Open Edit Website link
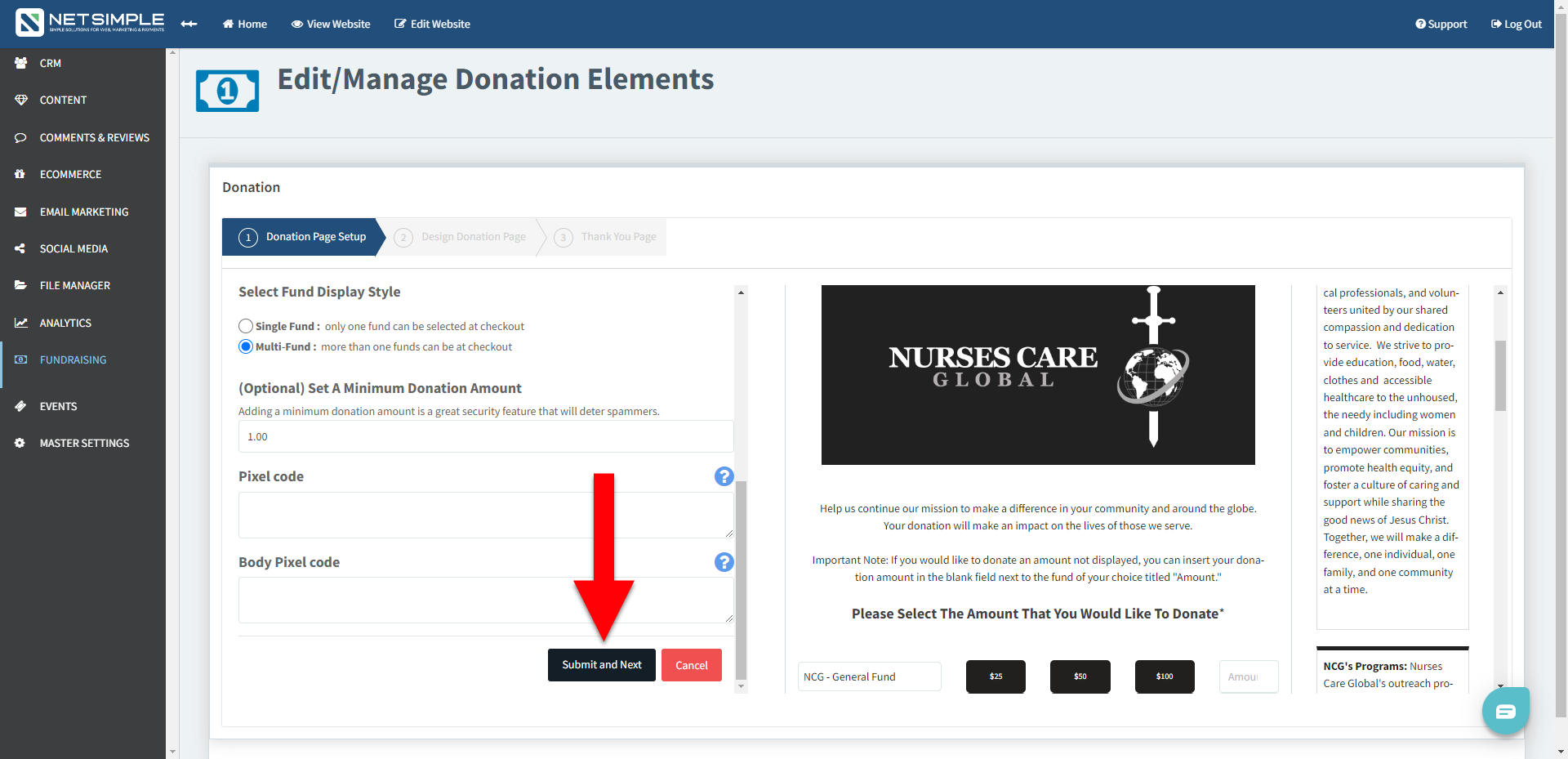1568x759 pixels. tap(432, 24)
